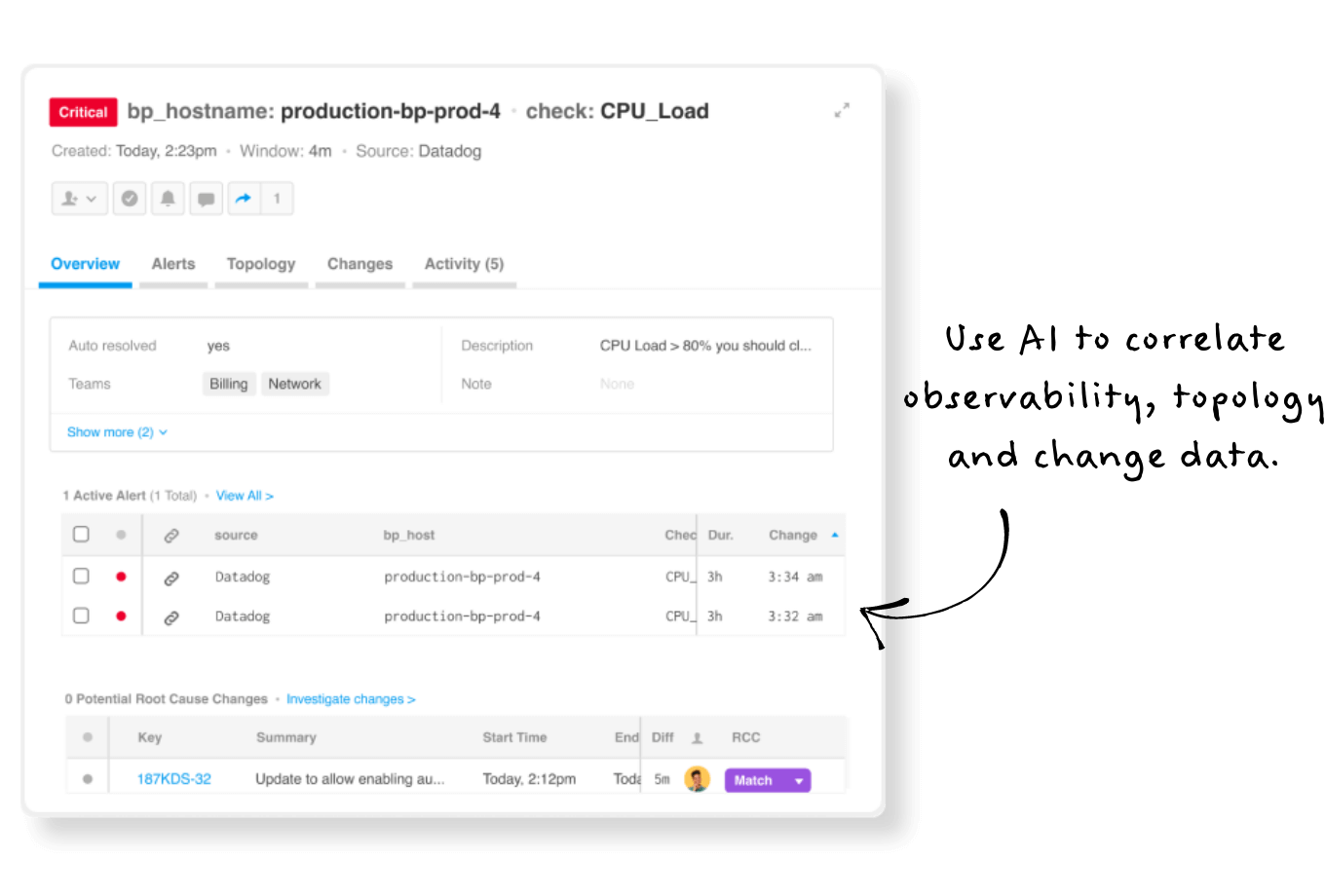Open the assign user dropdown button

click(x=79, y=199)
